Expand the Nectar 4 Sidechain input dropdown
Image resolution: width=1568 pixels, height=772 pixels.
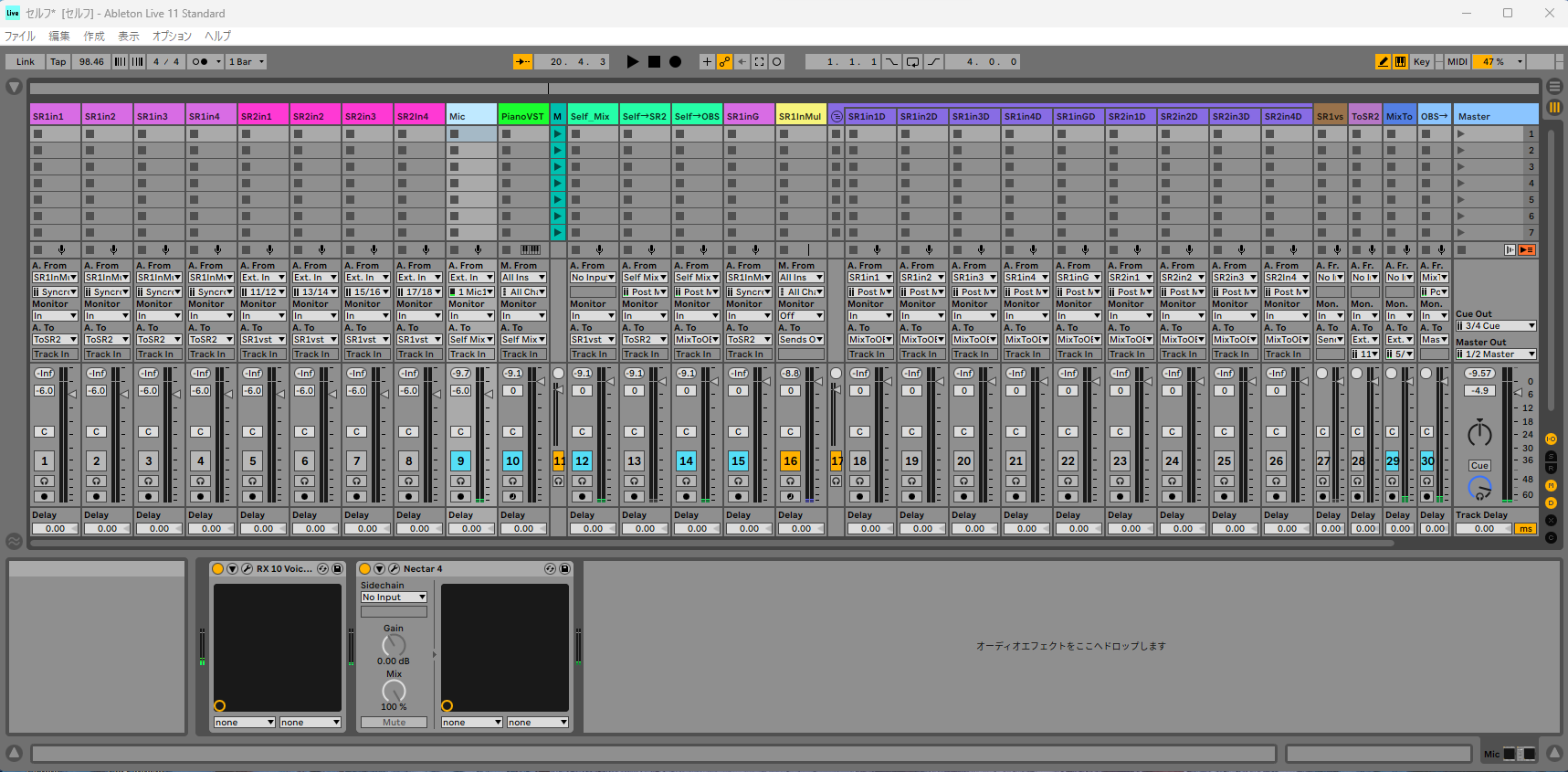coord(394,598)
